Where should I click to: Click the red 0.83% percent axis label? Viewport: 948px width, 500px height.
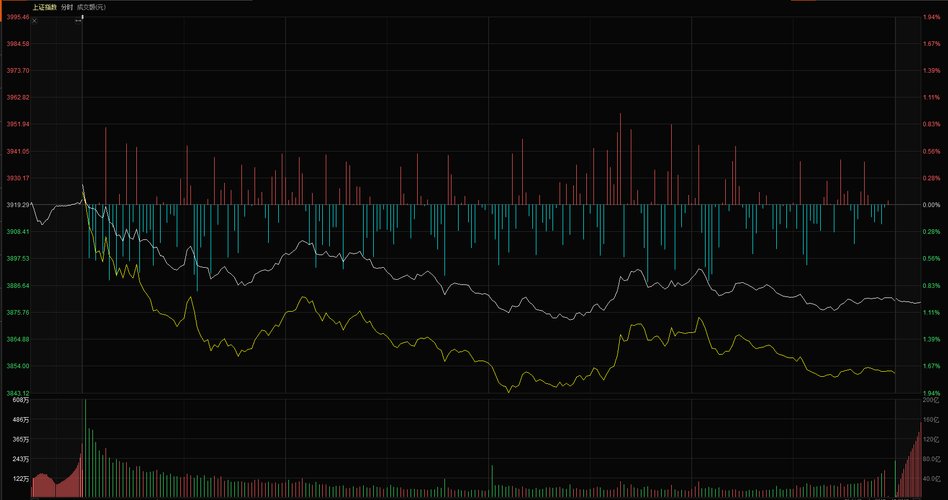pyautogui.click(x=932, y=124)
